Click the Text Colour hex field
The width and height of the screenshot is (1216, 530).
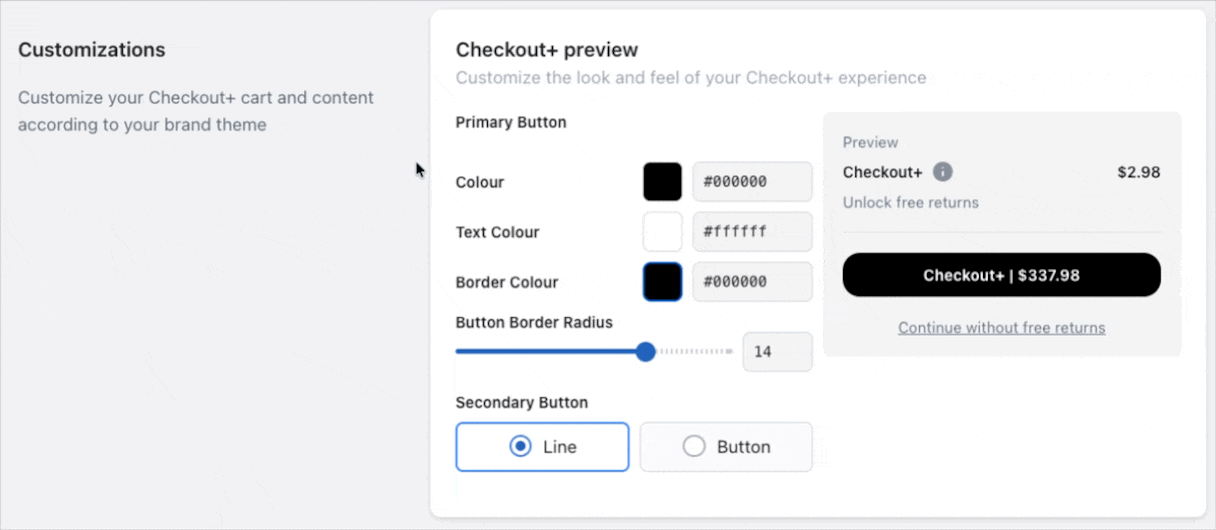tap(752, 232)
